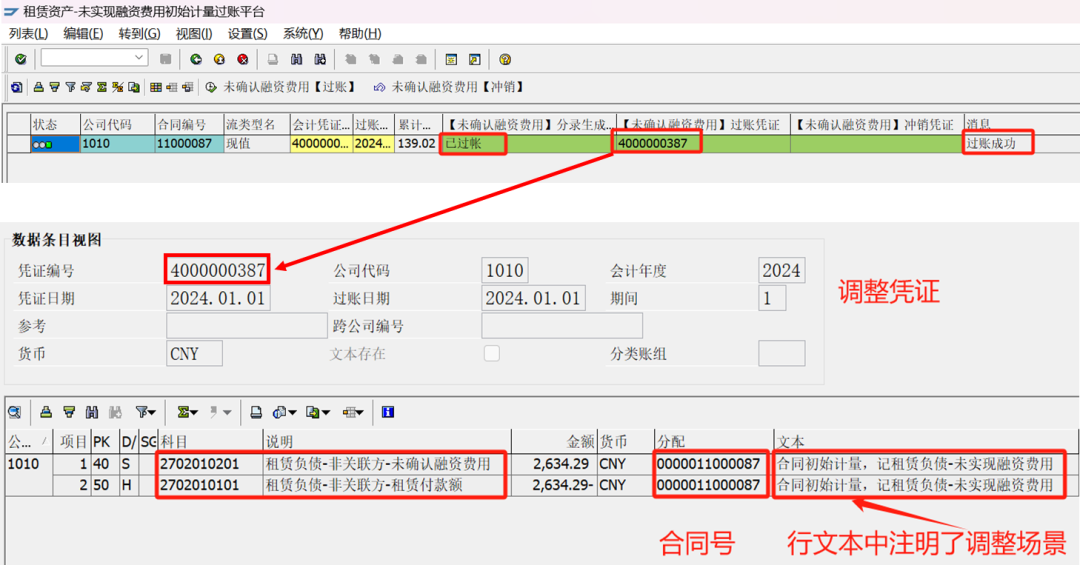
Task: Click the 139.02 cumulative amount cell
Action: pyautogui.click(x=417, y=143)
